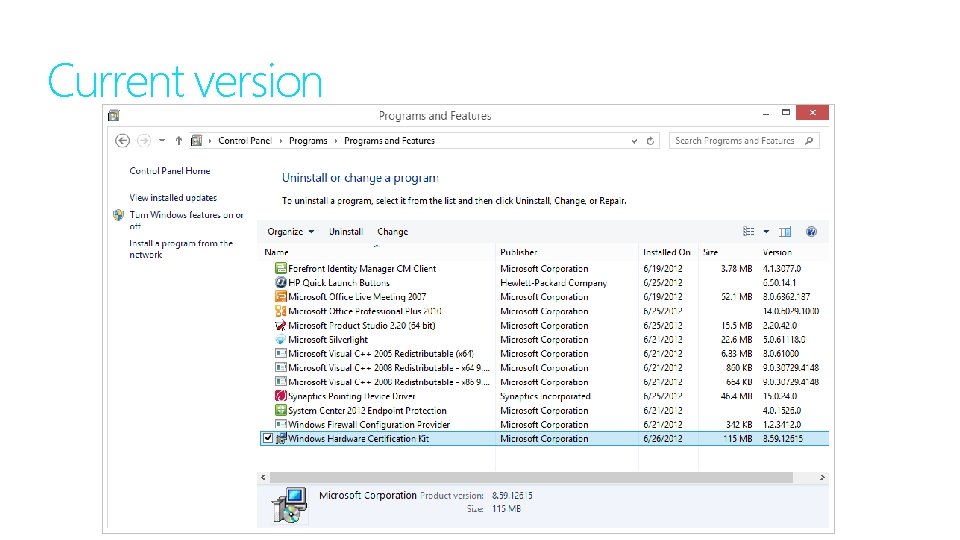The image size is (960, 540).
Task: Go up one level with Up arrow
Action: pyautogui.click(x=179, y=141)
